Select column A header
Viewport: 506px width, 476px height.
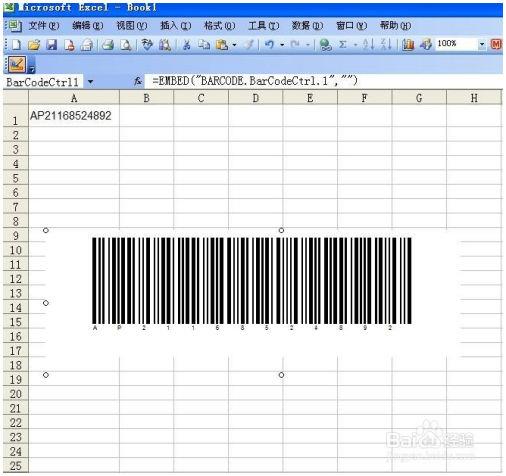[x=74, y=98]
